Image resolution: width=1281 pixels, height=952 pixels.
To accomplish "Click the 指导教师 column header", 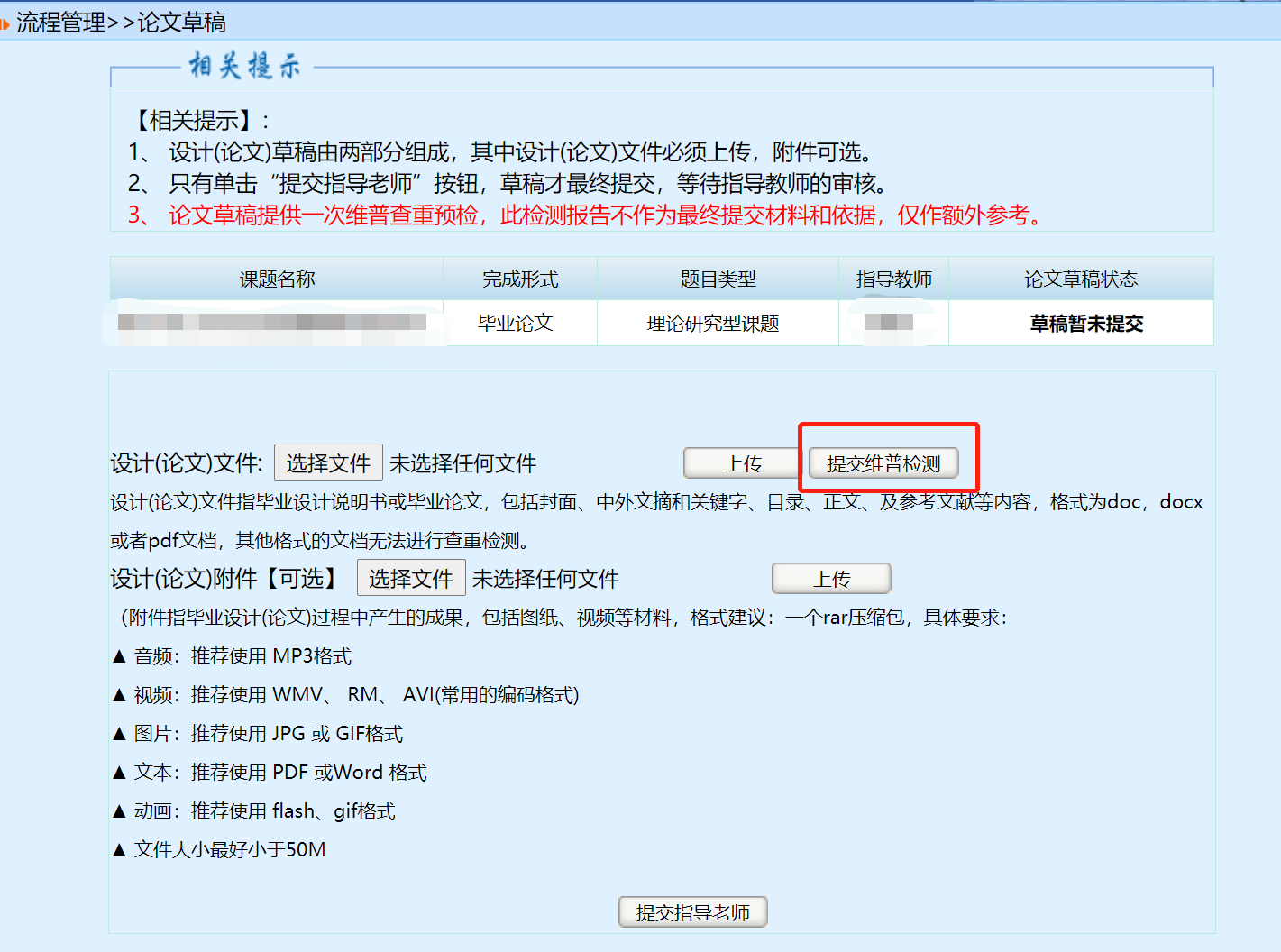I will [x=893, y=279].
